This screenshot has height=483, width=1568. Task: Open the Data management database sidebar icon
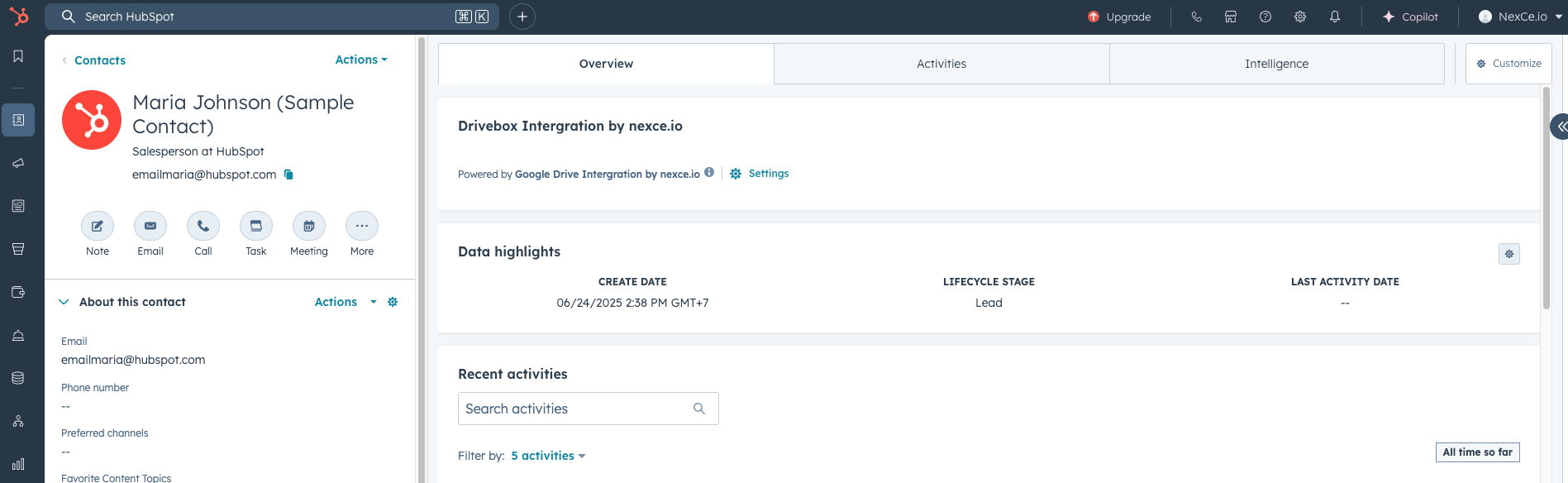point(18,378)
